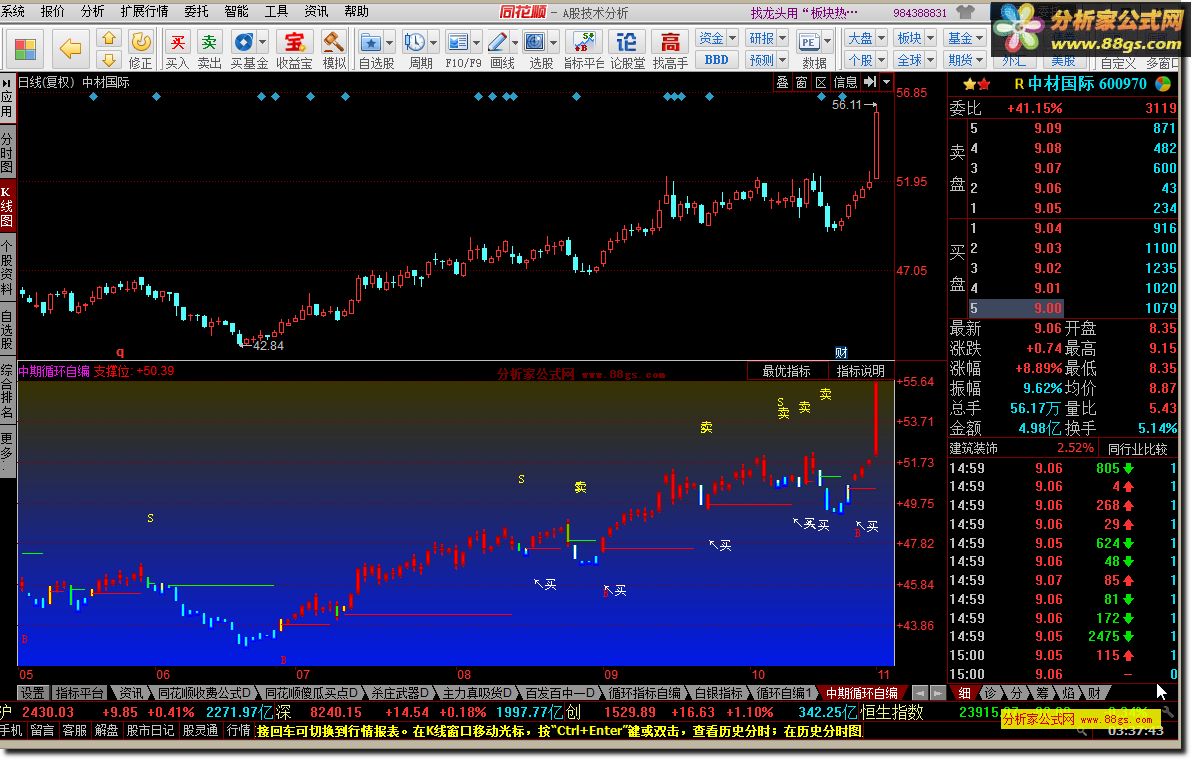1193x760 pixels.
Task: Expand the 资金 dropdown arrow
Action: (x=733, y=37)
